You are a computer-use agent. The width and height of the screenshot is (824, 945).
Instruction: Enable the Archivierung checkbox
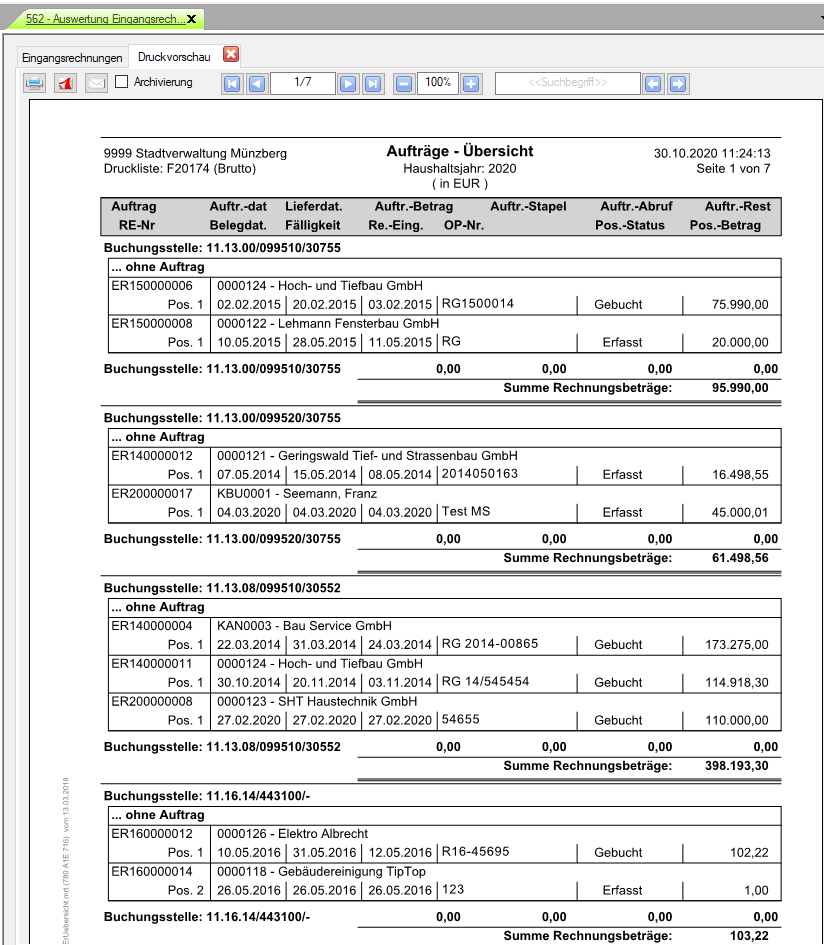pos(122,82)
